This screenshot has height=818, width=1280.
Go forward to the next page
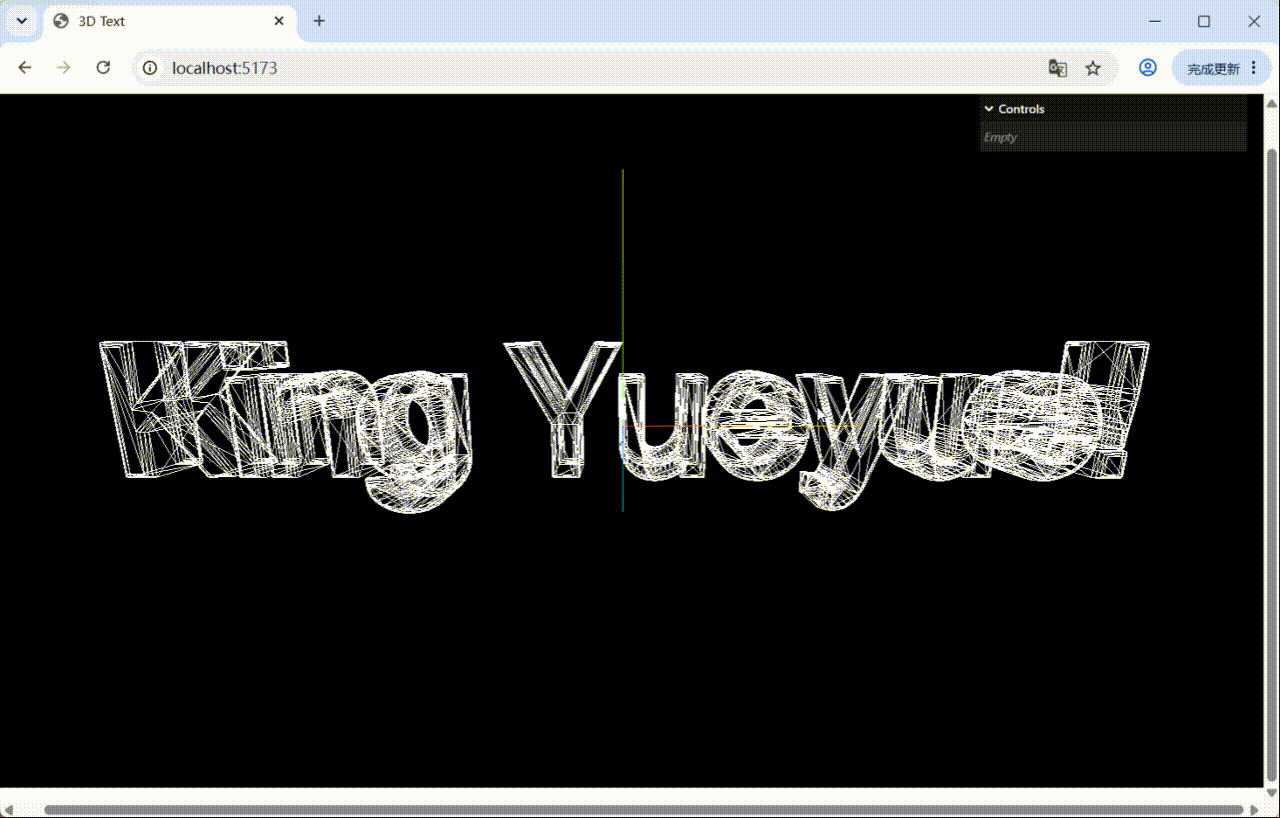point(64,68)
